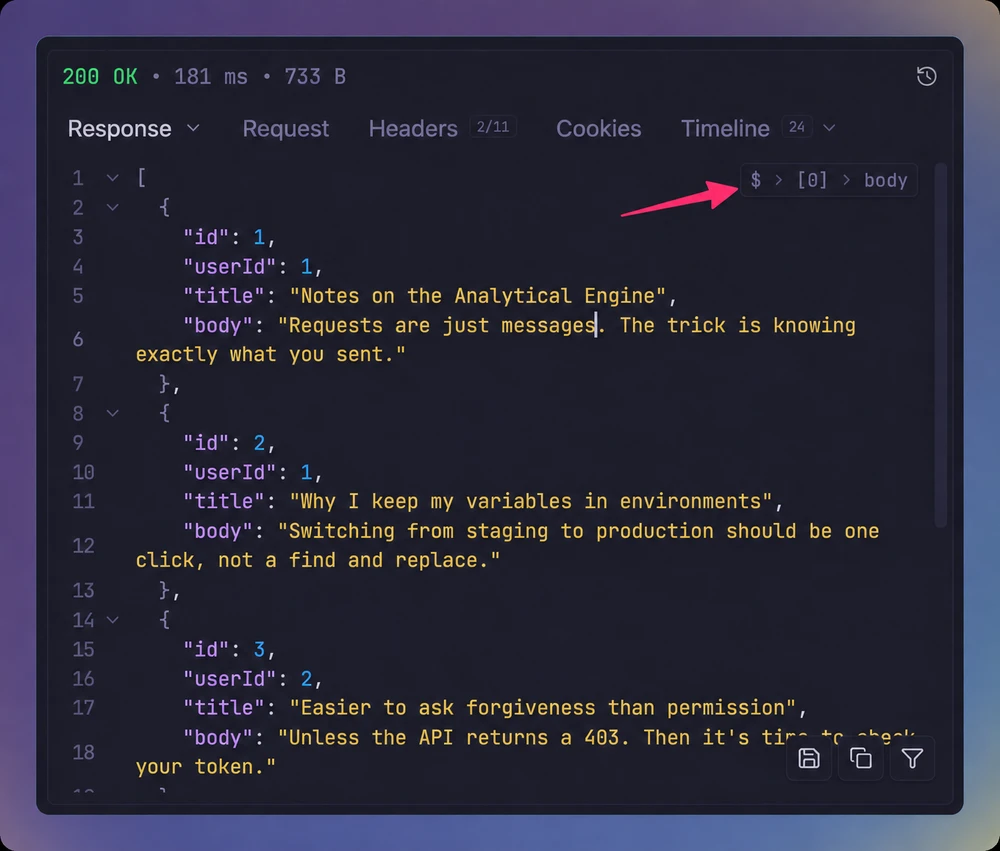Click "click, not a find and replace." text
This screenshot has width=1000, height=851.
(x=318, y=560)
